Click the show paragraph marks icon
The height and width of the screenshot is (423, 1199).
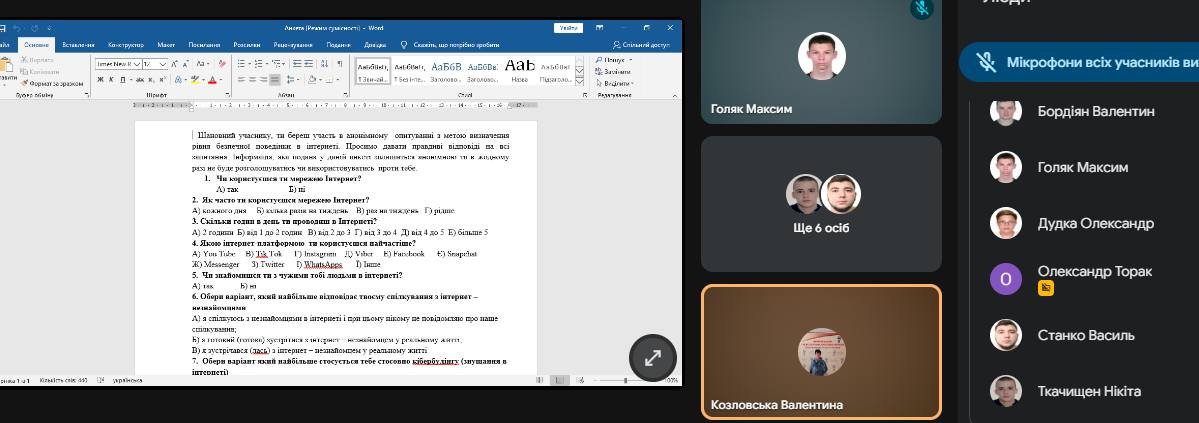[340, 63]
